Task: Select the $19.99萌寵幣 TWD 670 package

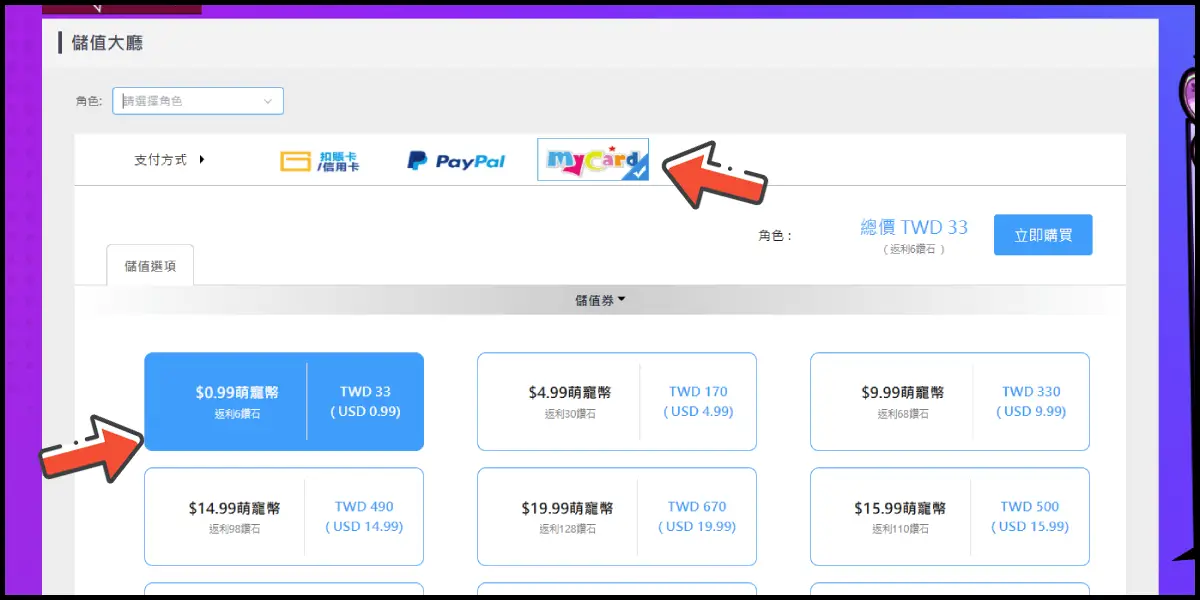Action: (617, 516)
